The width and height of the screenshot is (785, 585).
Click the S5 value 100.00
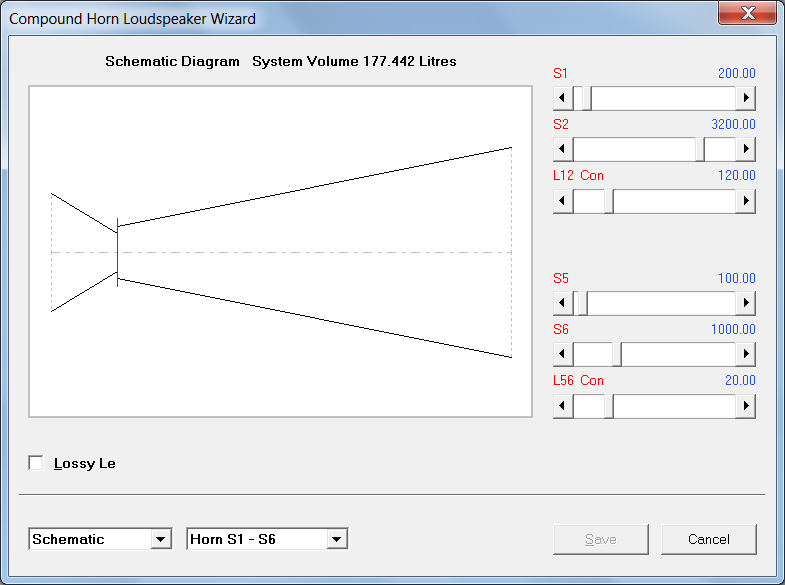point(736,278)
